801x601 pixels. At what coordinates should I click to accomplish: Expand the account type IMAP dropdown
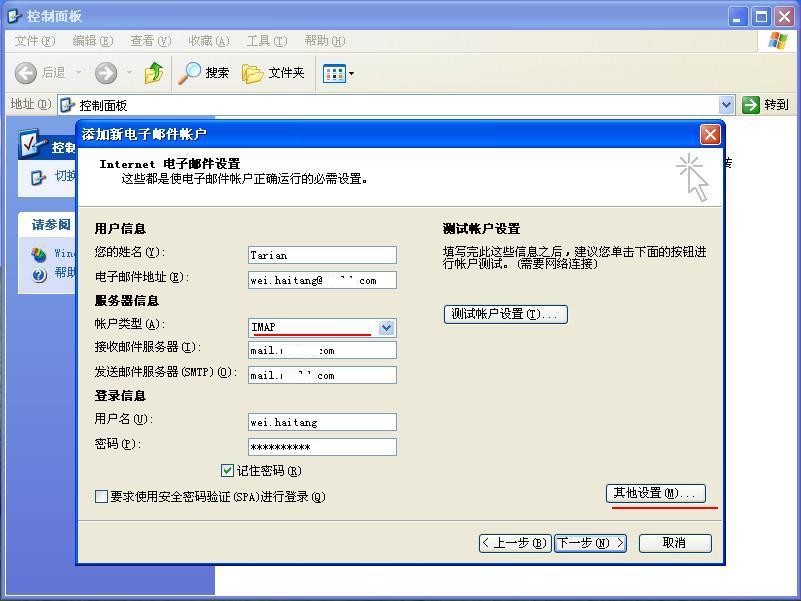coord(386,328)
